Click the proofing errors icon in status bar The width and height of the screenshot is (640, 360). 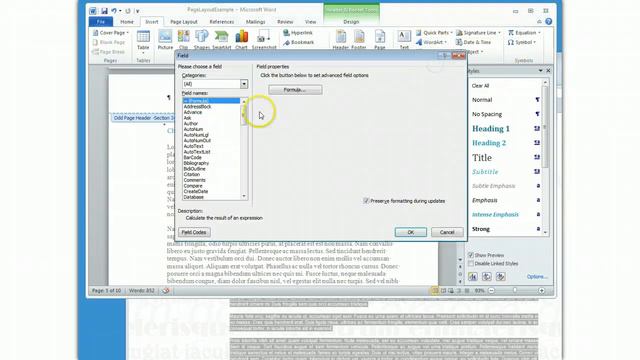tap(165, 291)
